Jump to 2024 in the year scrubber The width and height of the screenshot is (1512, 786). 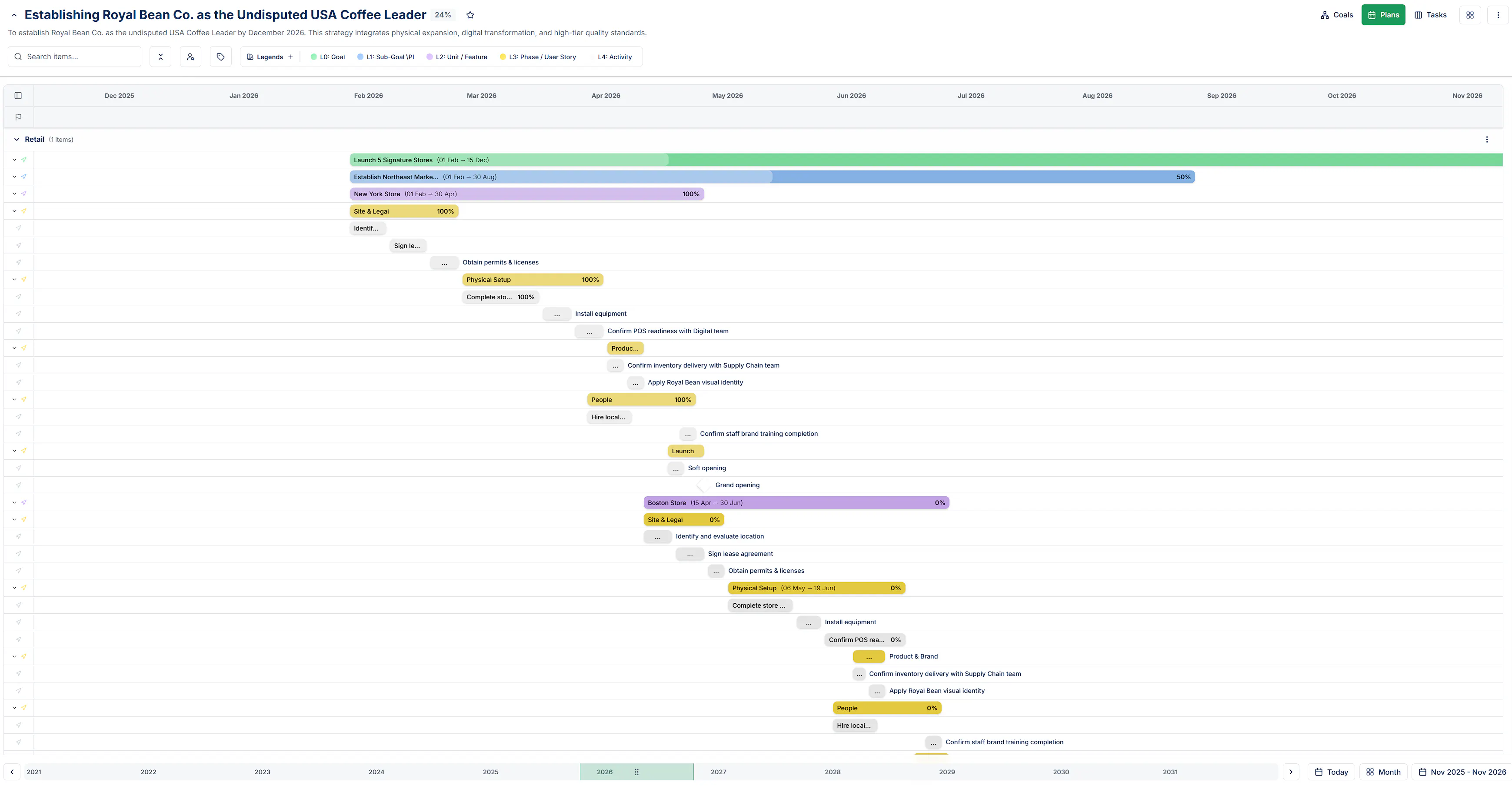pos(376,772)
